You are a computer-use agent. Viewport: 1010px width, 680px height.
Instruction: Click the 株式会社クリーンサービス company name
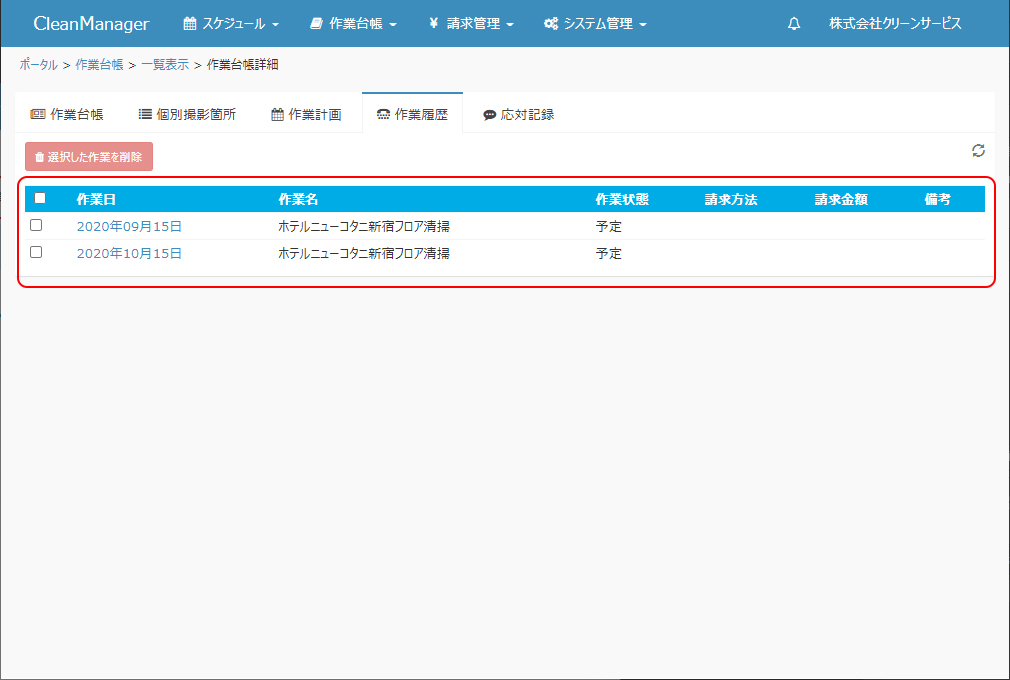coord(894,24)
